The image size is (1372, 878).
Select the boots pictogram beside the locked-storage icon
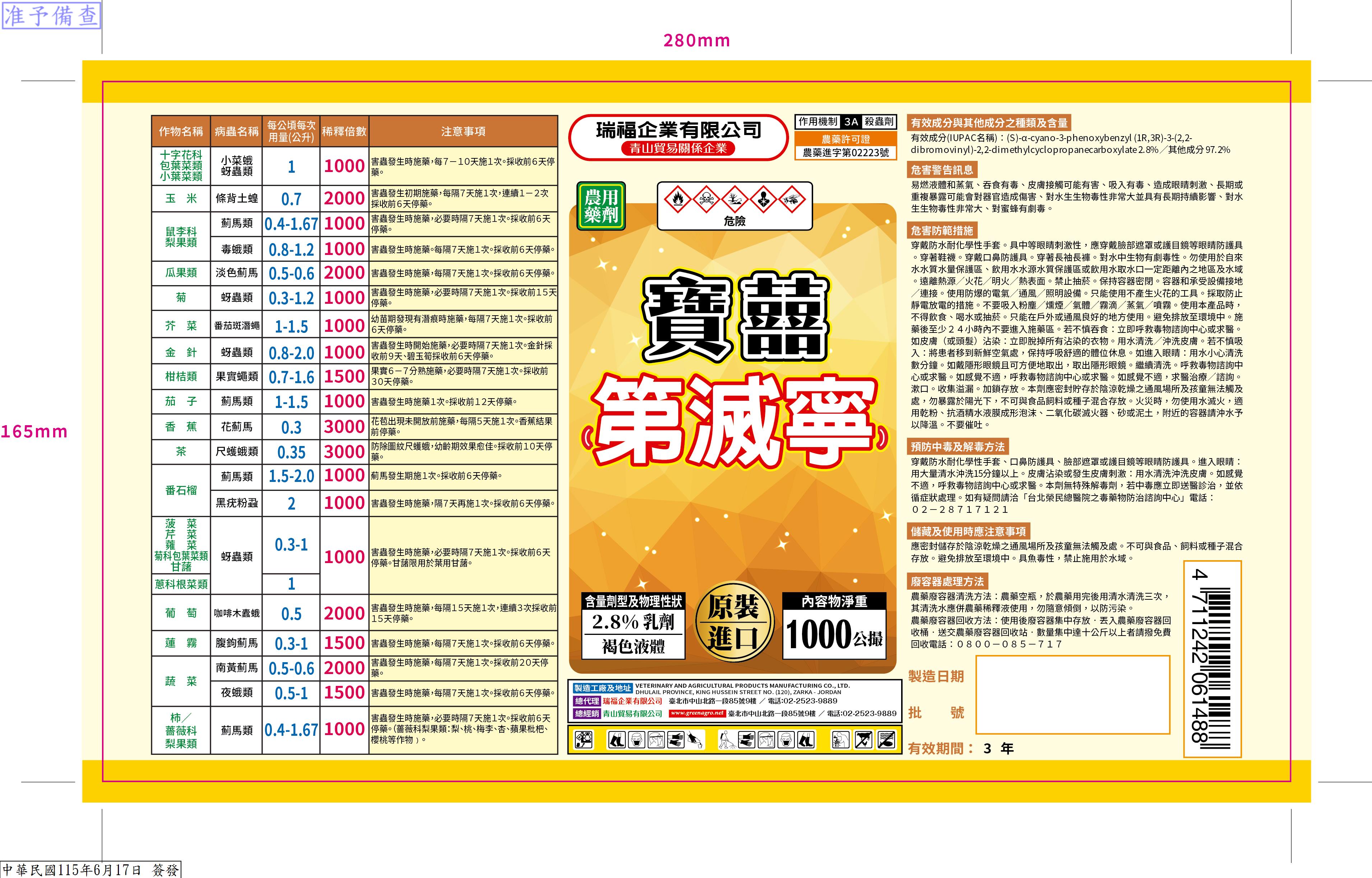[616, 740]
